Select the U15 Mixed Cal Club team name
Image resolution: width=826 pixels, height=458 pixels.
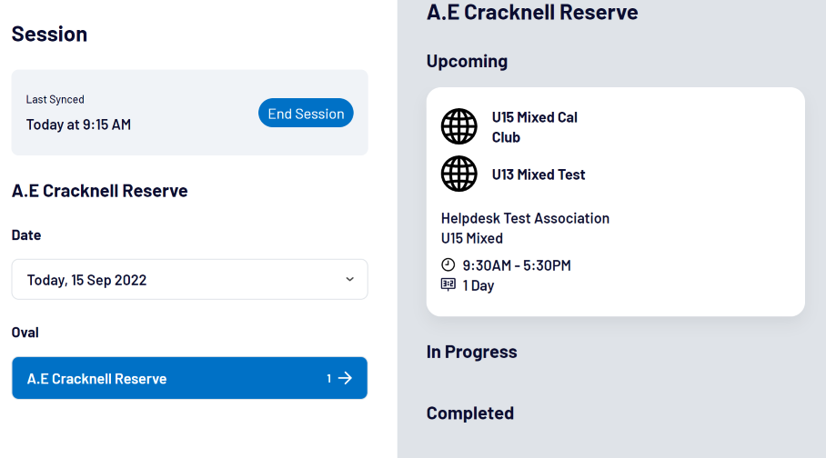(x=535, y=127)
